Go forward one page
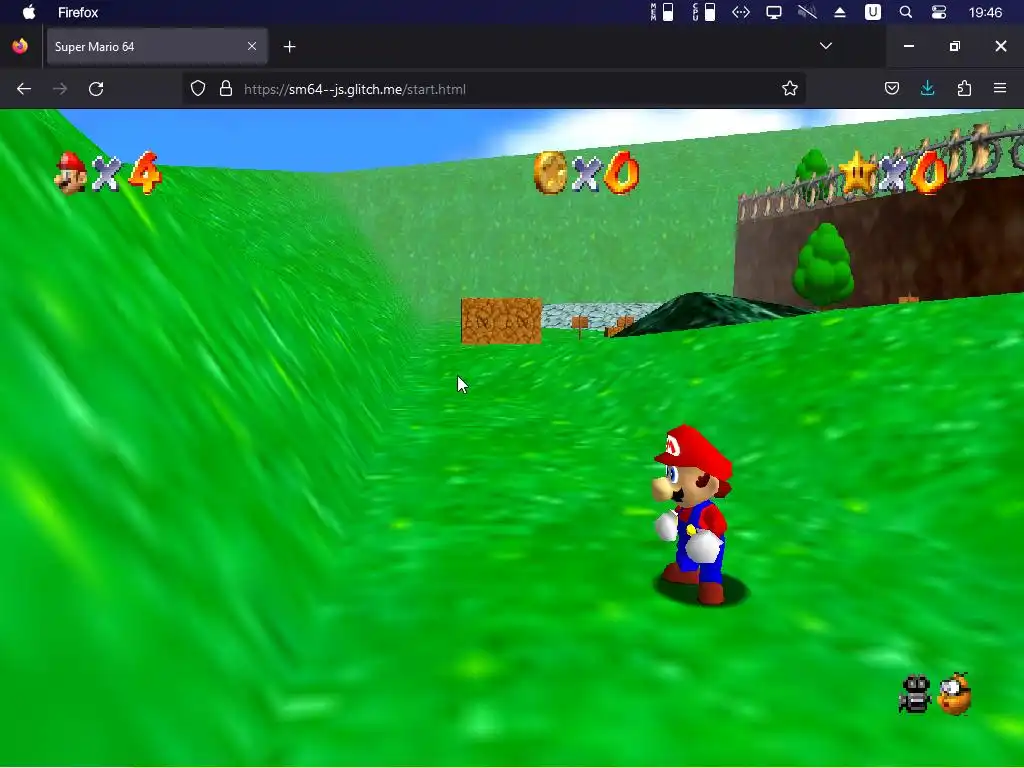Image resolution: width=1024 pixels, height=768 pixels. 60,89
